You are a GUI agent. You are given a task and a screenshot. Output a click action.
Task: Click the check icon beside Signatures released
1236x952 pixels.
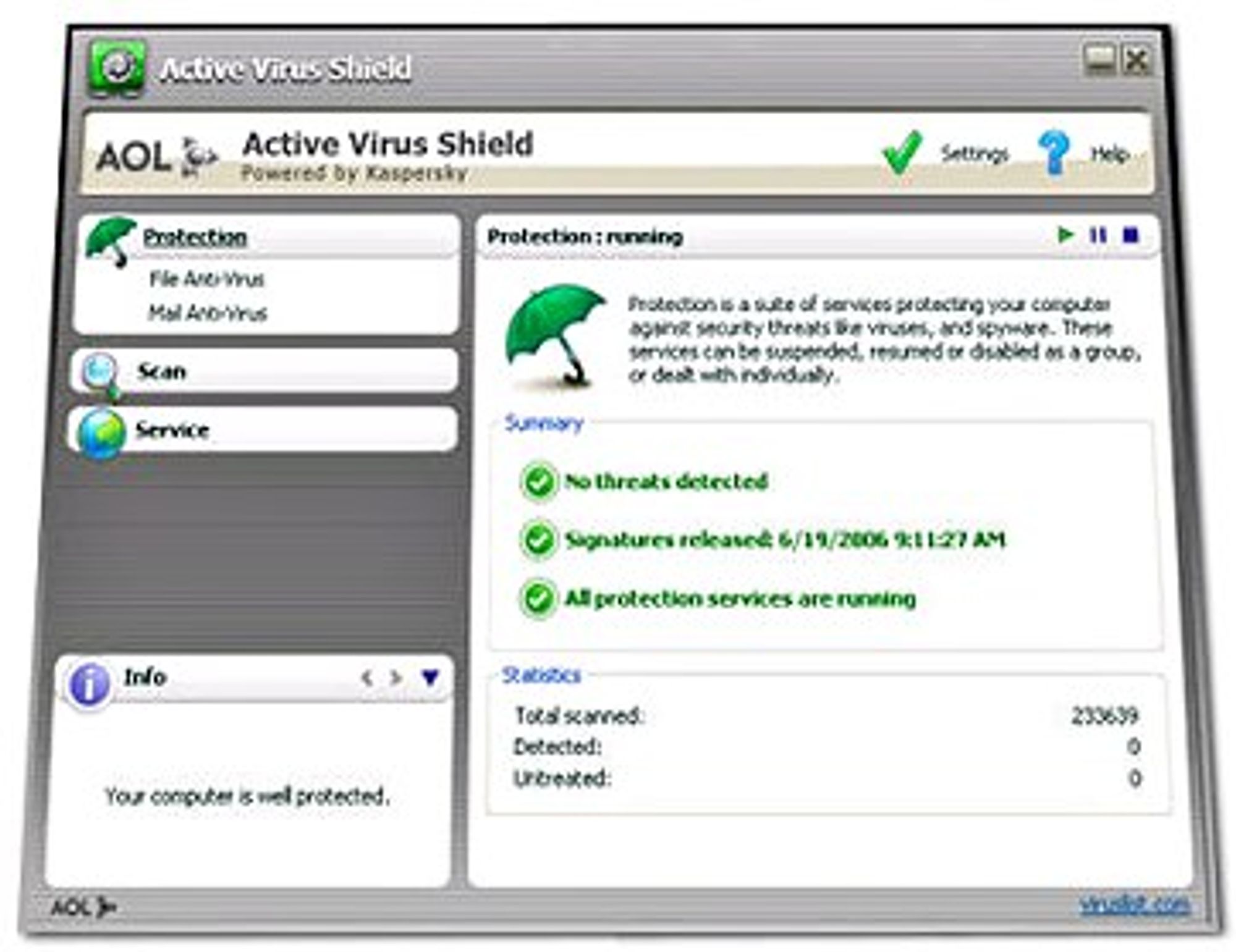538,540
